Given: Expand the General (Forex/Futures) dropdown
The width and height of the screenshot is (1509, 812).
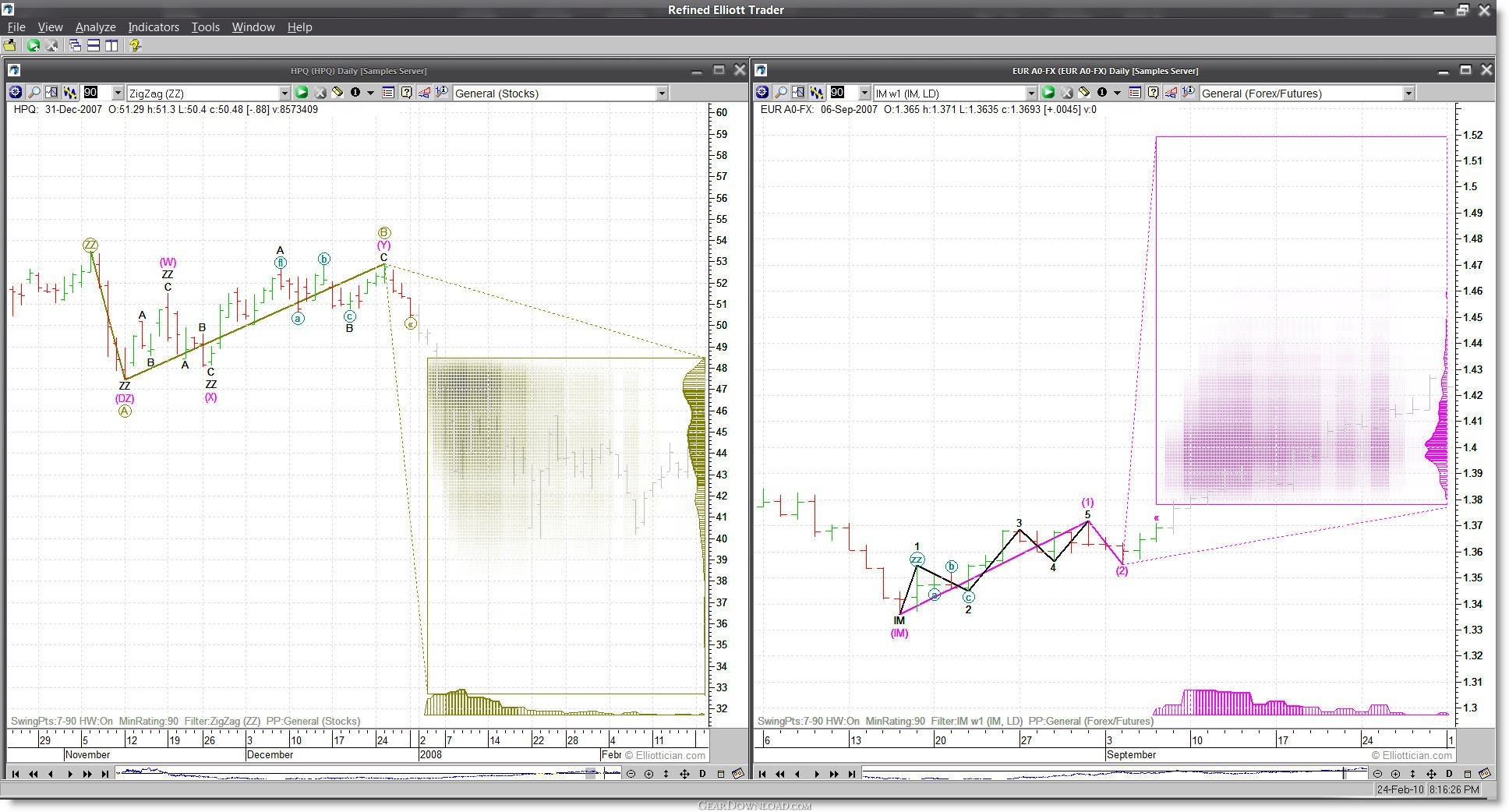Looking at the screenshot, I should coord(1408,94).
